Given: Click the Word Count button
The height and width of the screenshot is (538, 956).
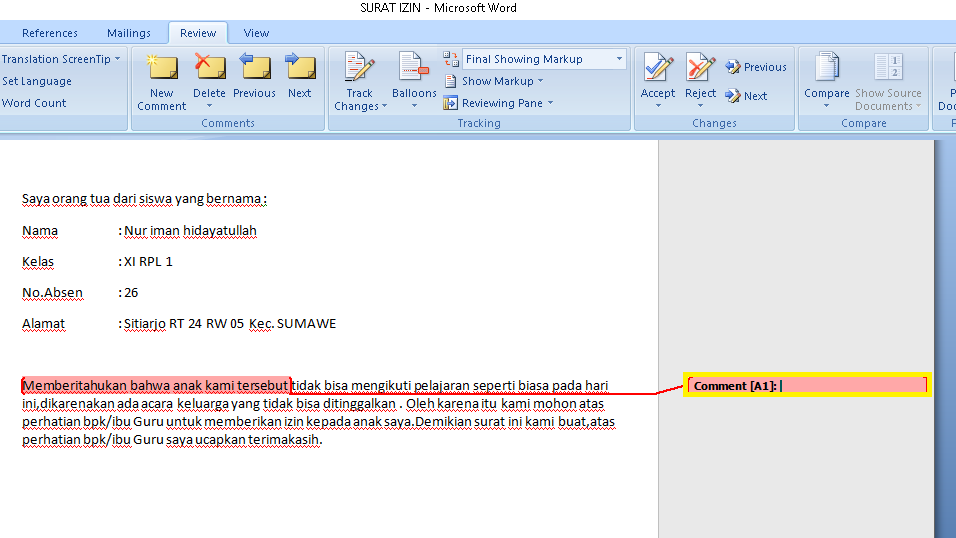Looking at the screenshot, I should click(x=34, y=103).
